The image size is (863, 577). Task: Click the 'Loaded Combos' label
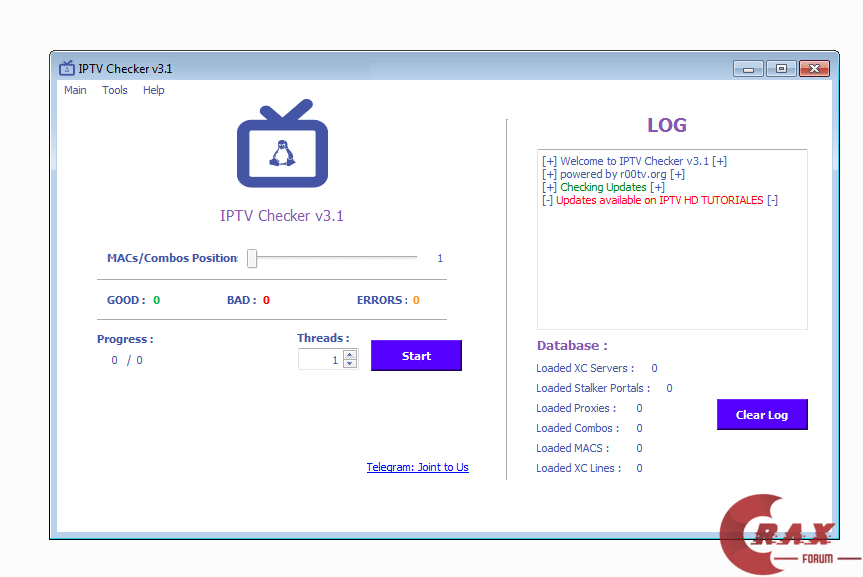577,428
